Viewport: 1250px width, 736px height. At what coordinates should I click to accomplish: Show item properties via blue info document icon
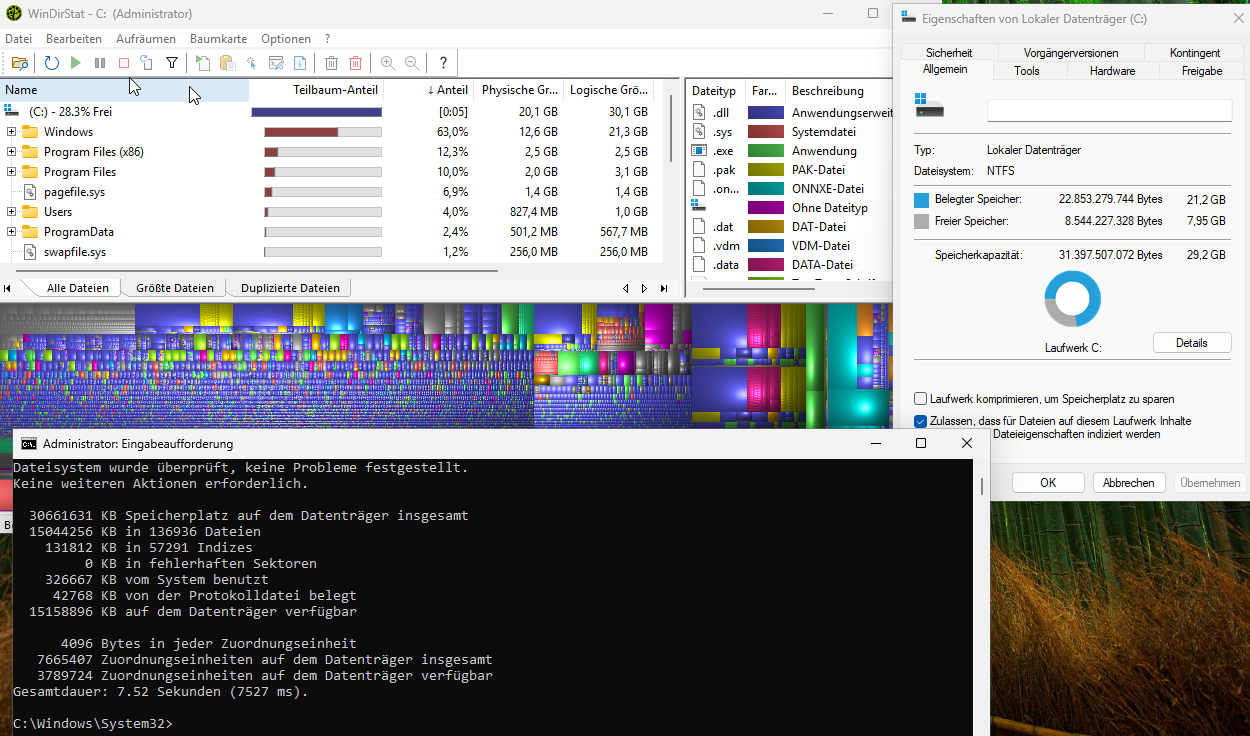click(300, 63)
